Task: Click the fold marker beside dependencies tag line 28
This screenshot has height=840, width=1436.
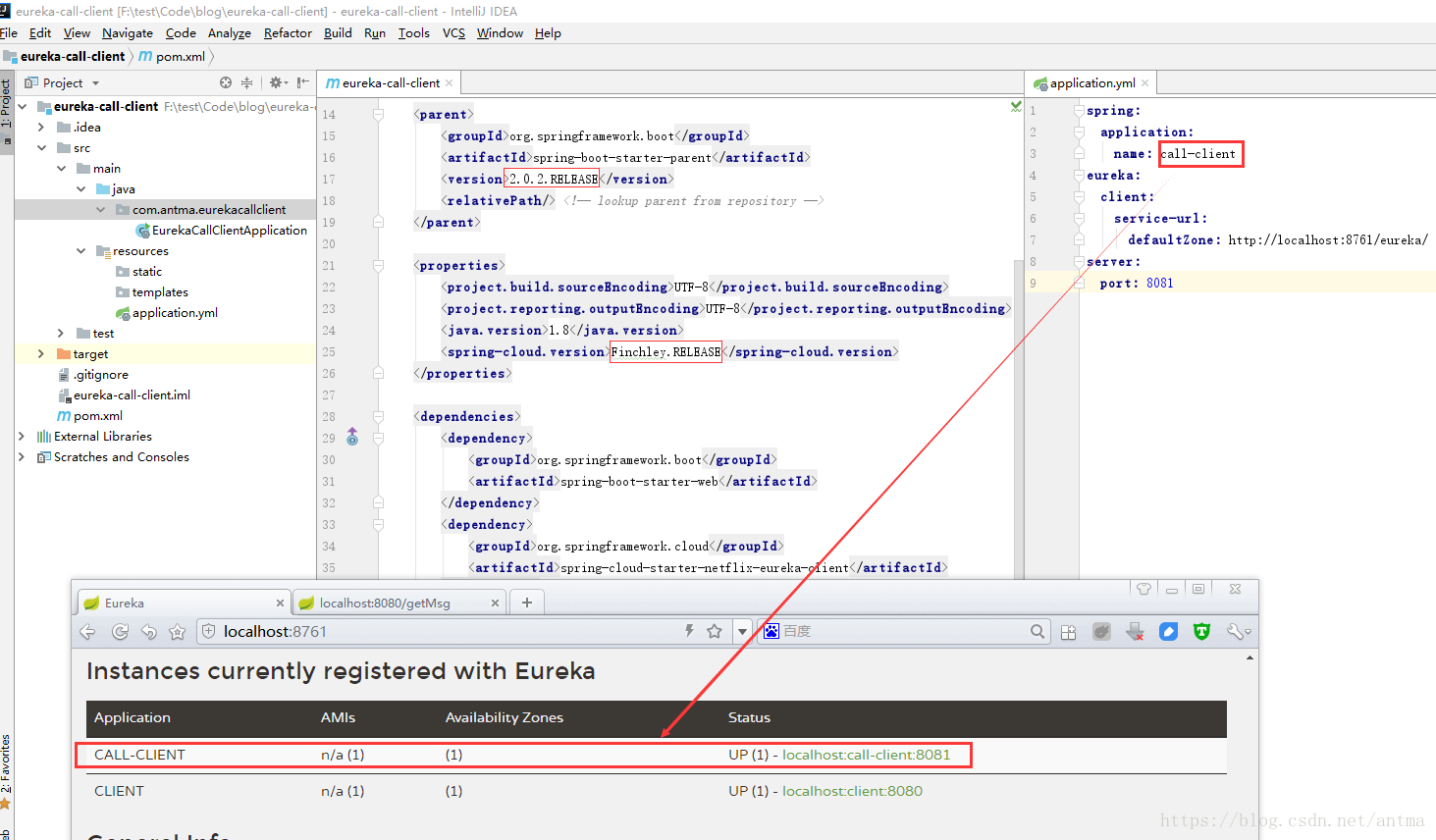Action: [x=378, y=417]
